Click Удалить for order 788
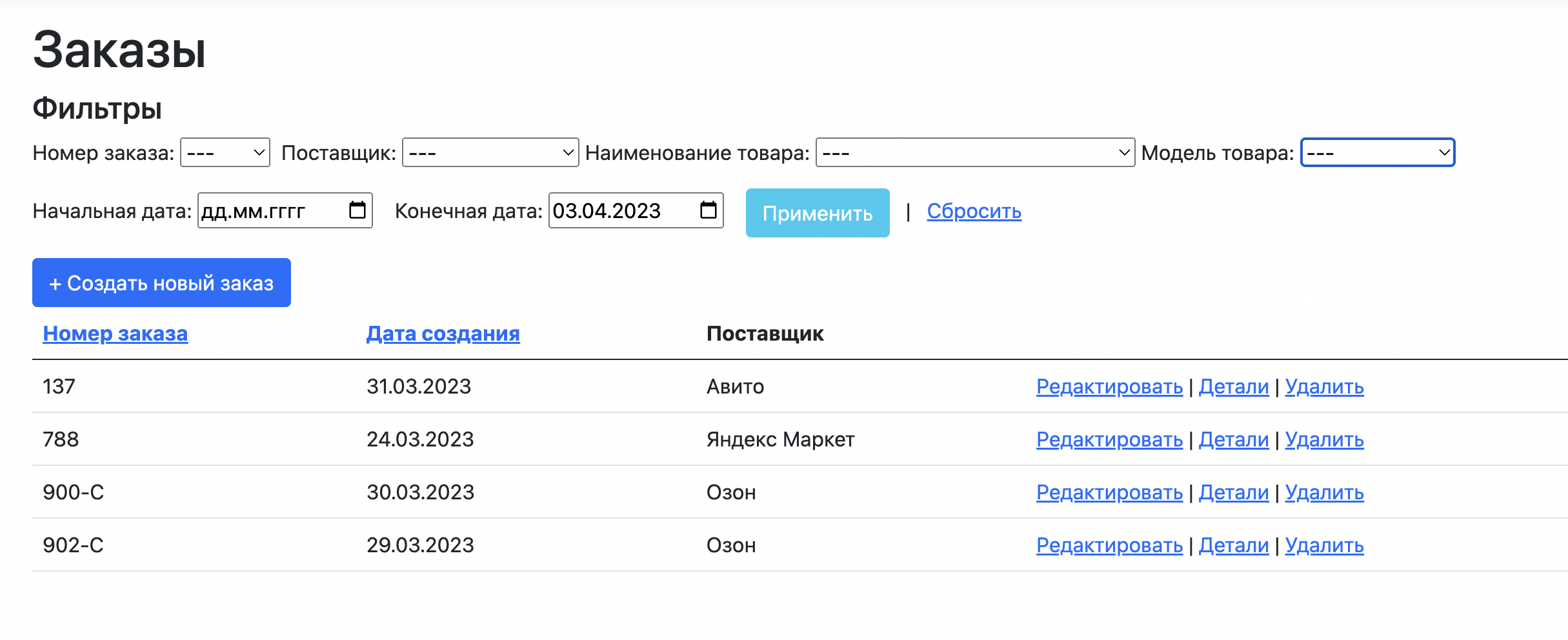 pos(1324,439)
